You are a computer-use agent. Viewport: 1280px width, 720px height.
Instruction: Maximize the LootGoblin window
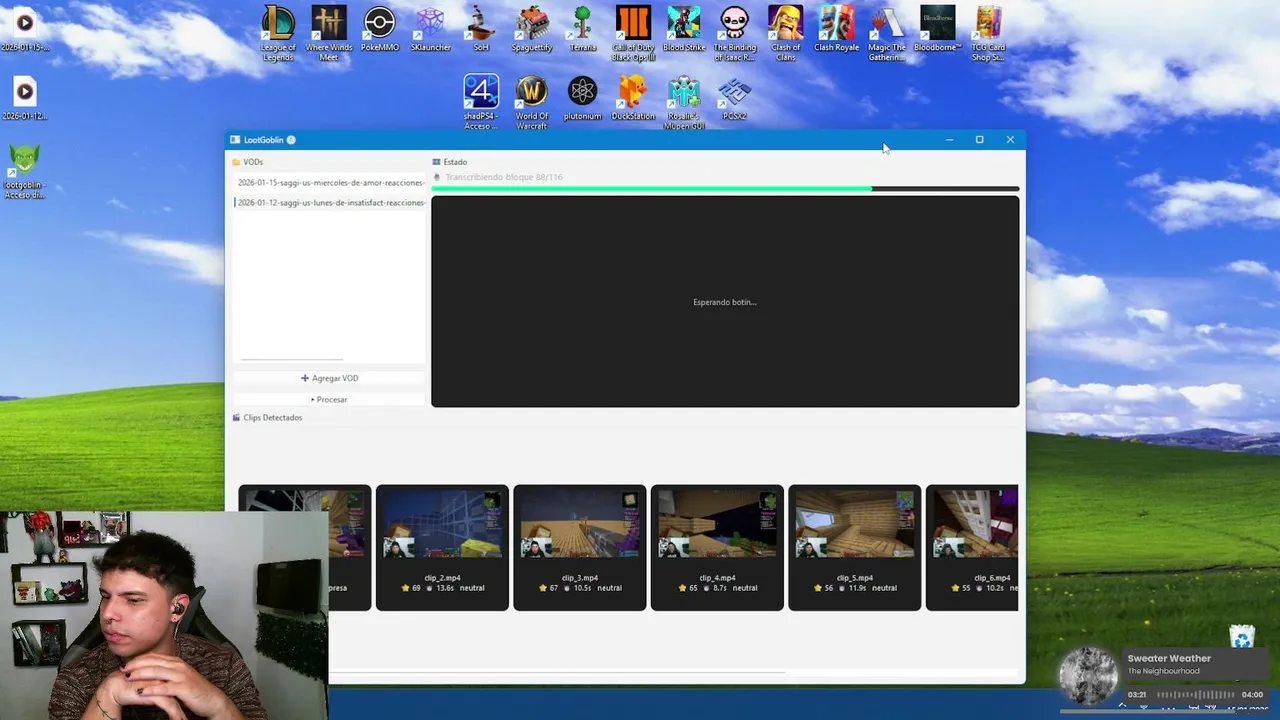click(x=980, y=140)
